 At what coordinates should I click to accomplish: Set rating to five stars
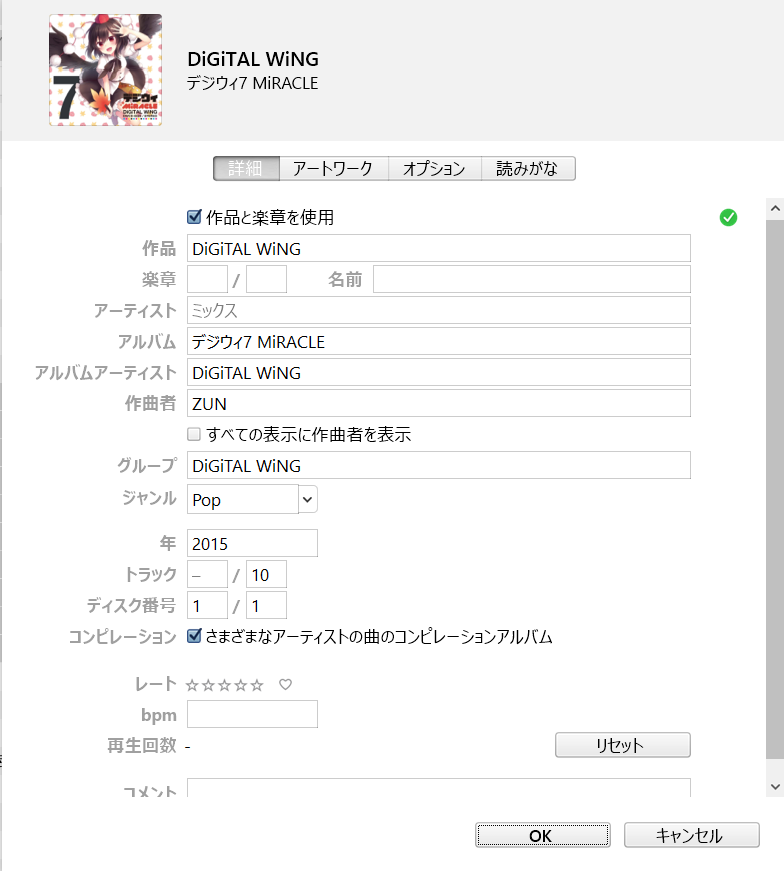(x=257, y=685)
